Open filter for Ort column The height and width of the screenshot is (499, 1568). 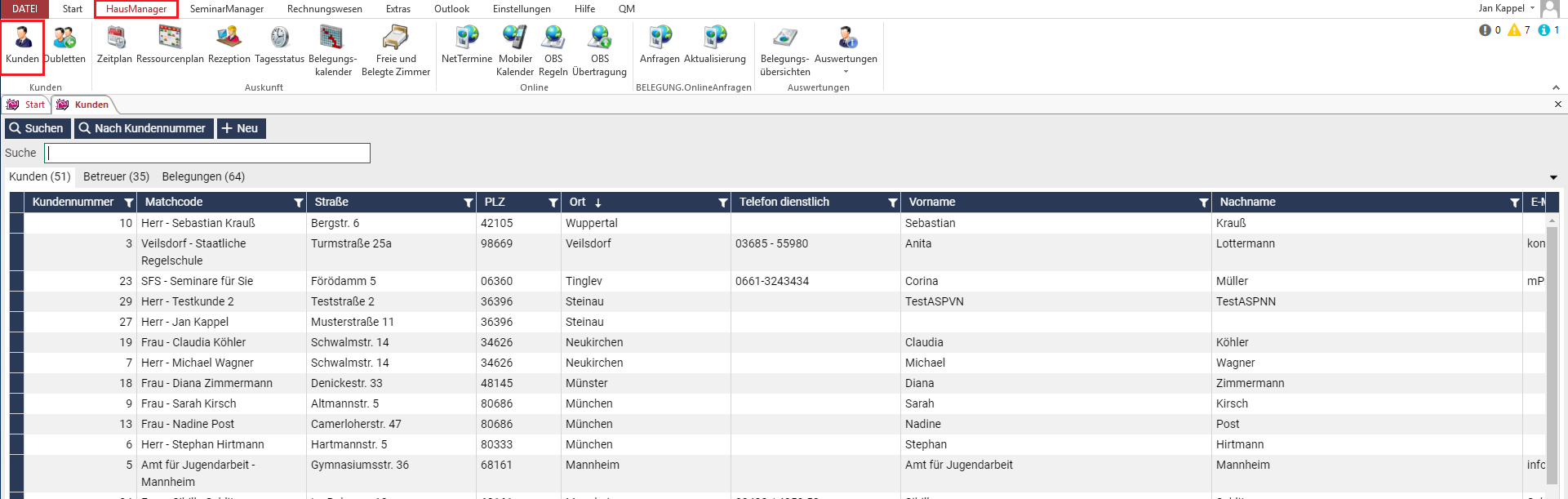pyautogui.click(x=723, y=203)
